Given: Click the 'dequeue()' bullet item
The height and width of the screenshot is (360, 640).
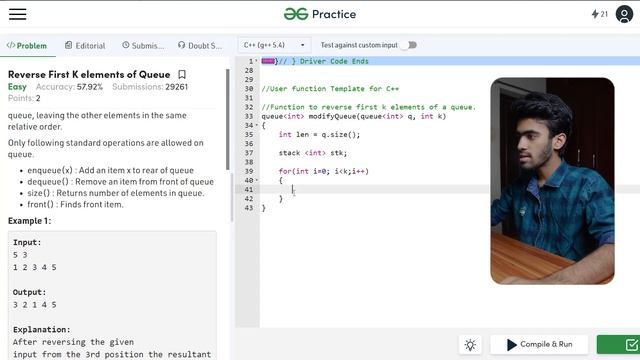Looking at the screenshot, I should [x=120, y=182].
